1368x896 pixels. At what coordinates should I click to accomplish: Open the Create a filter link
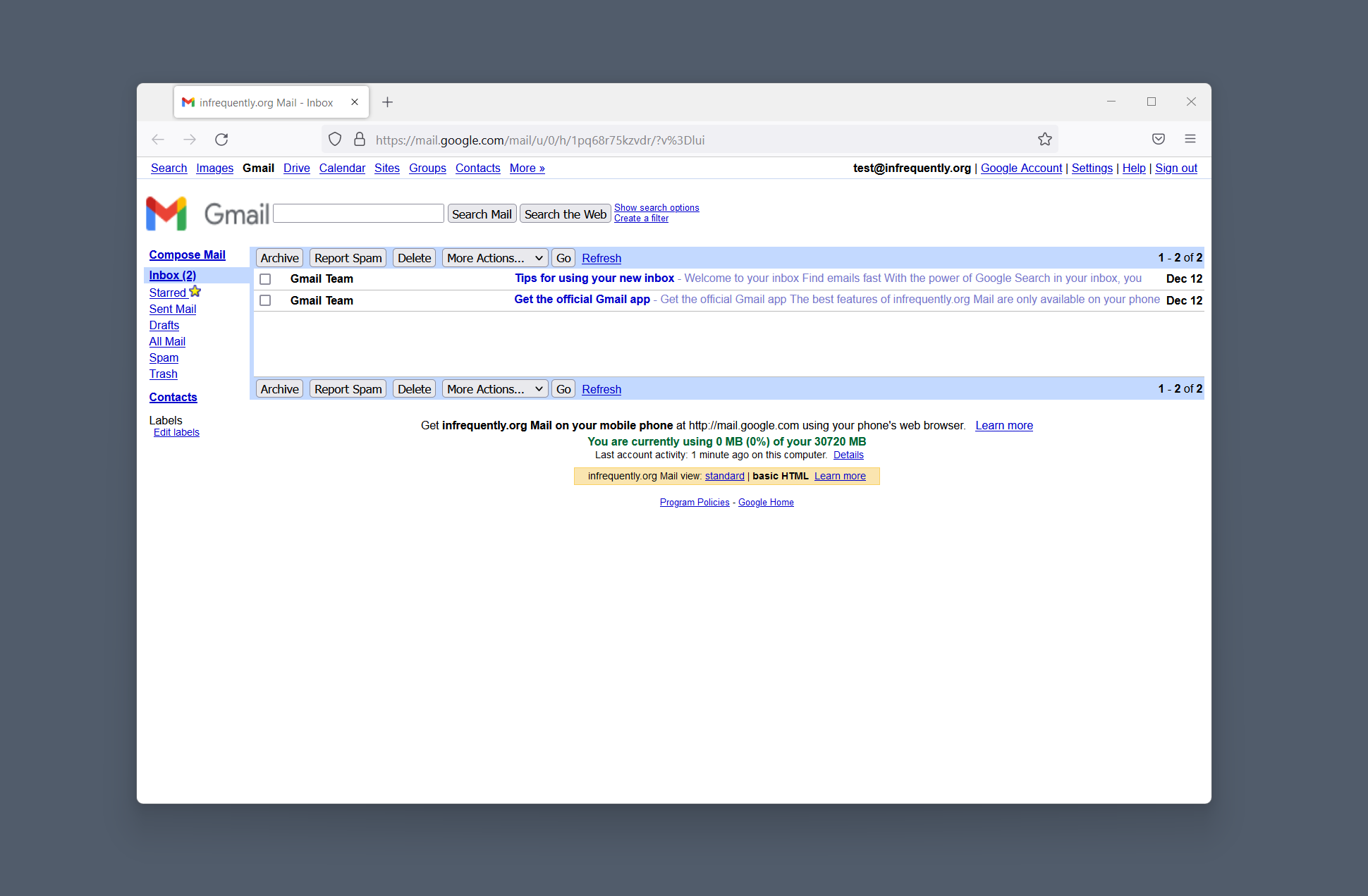click(641, 219)
